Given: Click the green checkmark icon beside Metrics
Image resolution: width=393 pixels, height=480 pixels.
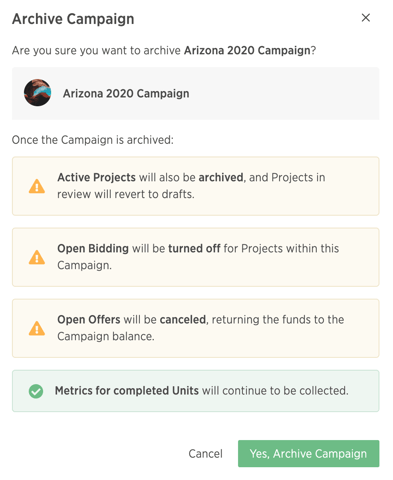Looking at the screenshot, I should [x=36, y=391].
